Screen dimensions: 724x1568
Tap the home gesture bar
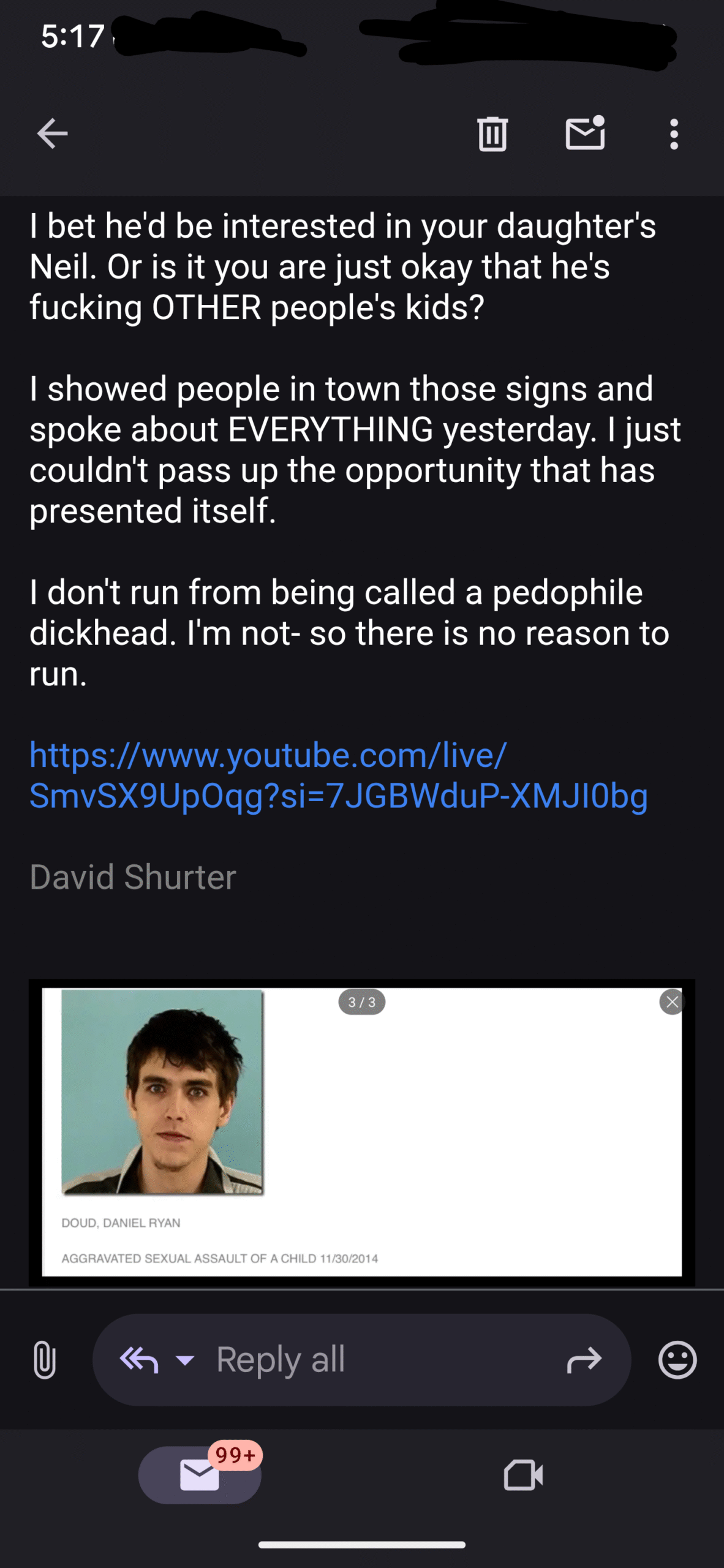click(362, 1545)
